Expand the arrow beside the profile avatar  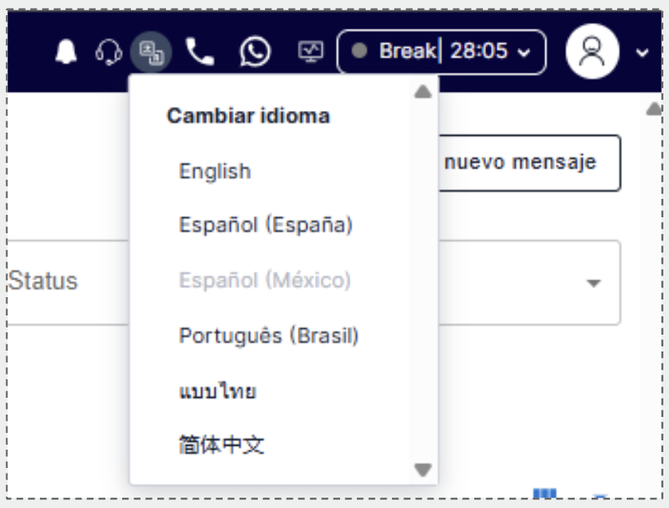pyautogui.click(x=642, y=53)
